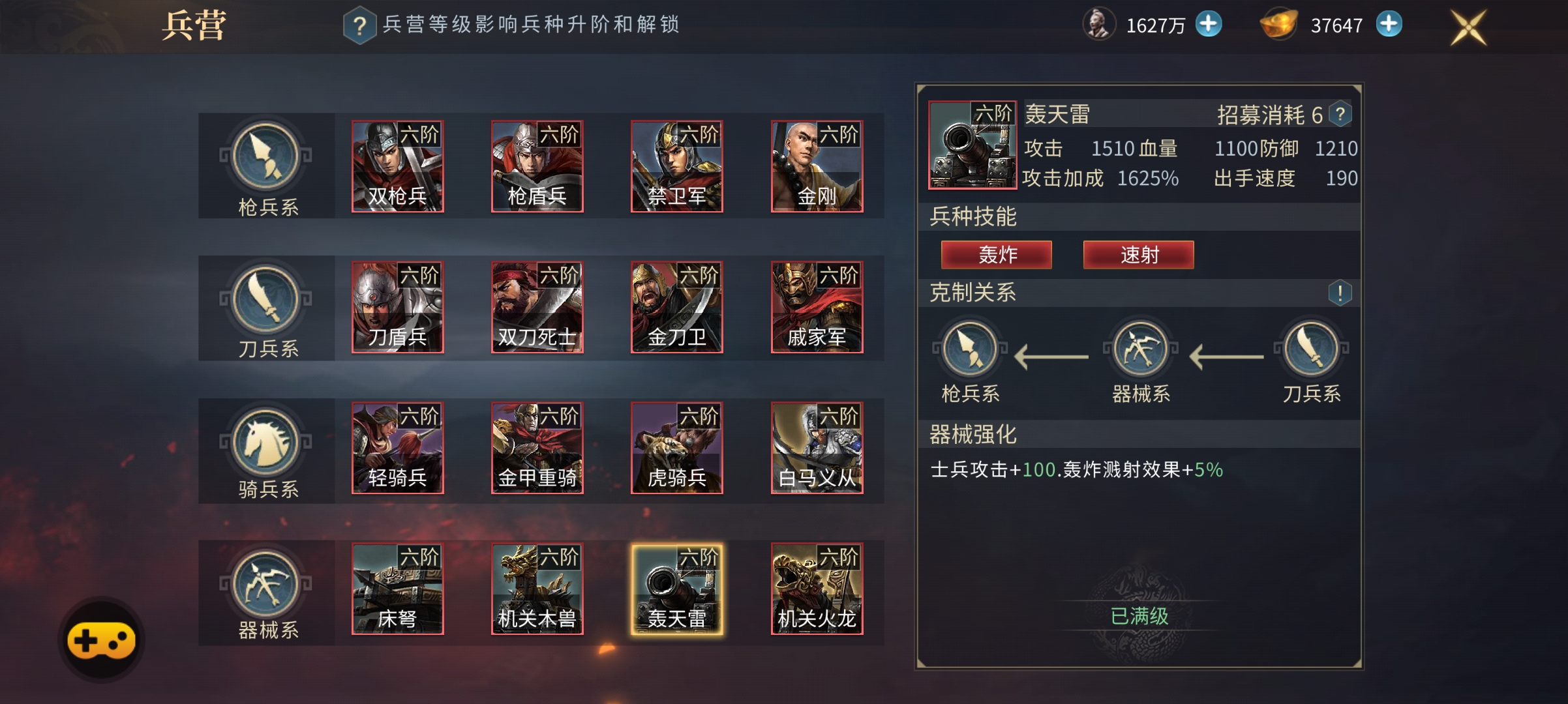Select the 机关火龙 machine unit
Screen dimensions: 1568x704
pos(817,589)
